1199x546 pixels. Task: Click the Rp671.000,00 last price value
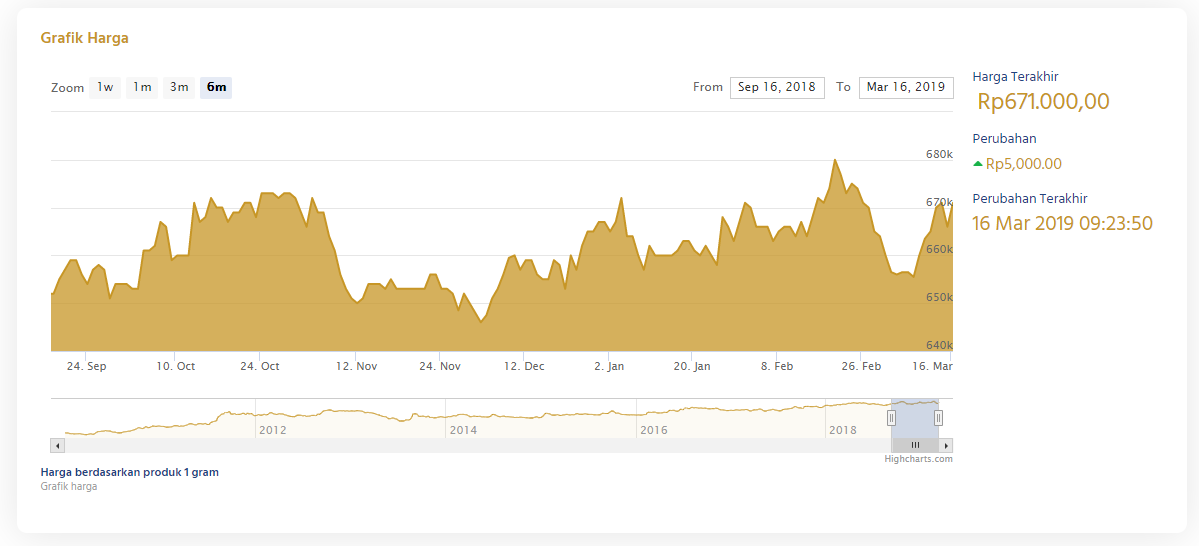1043,102
